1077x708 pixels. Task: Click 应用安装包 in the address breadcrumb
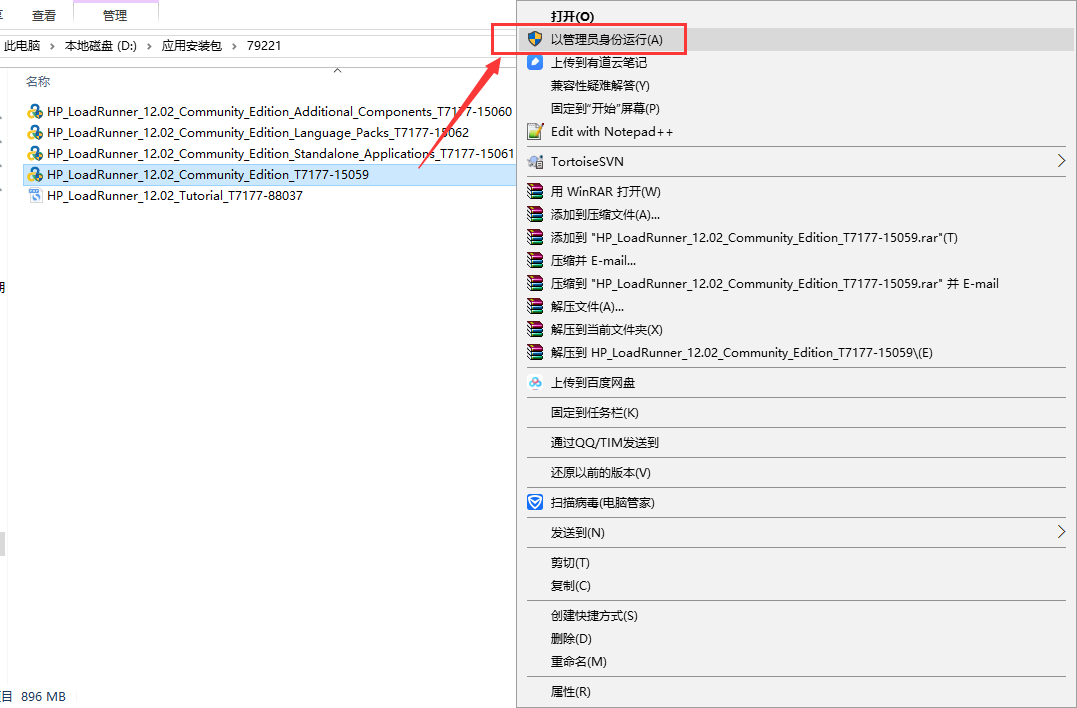(x=192, y=45)
